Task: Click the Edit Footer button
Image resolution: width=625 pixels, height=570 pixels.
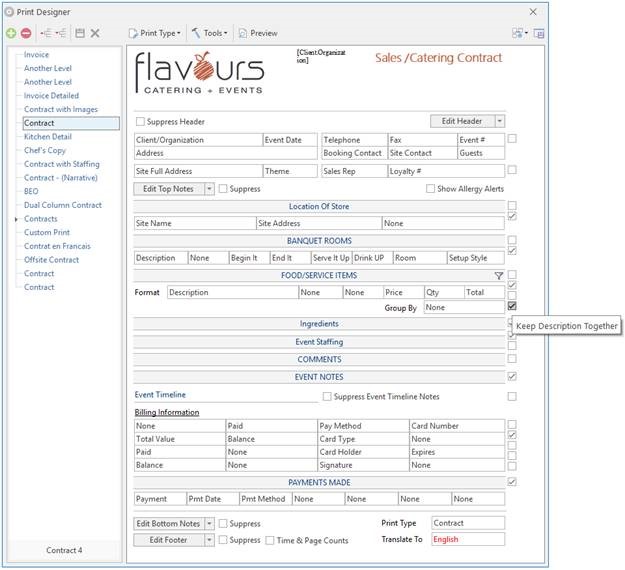Action: pyautogui.click(x=169, y=540)
